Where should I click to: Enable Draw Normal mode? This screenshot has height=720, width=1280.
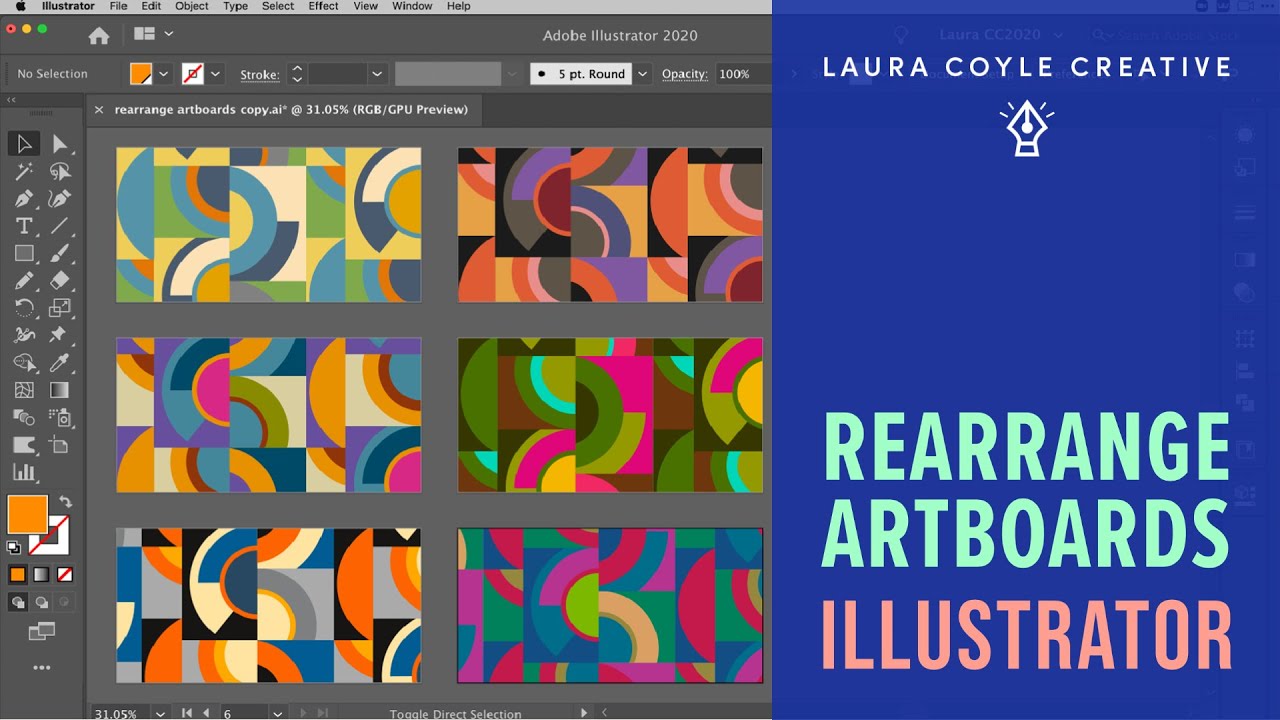17,602
